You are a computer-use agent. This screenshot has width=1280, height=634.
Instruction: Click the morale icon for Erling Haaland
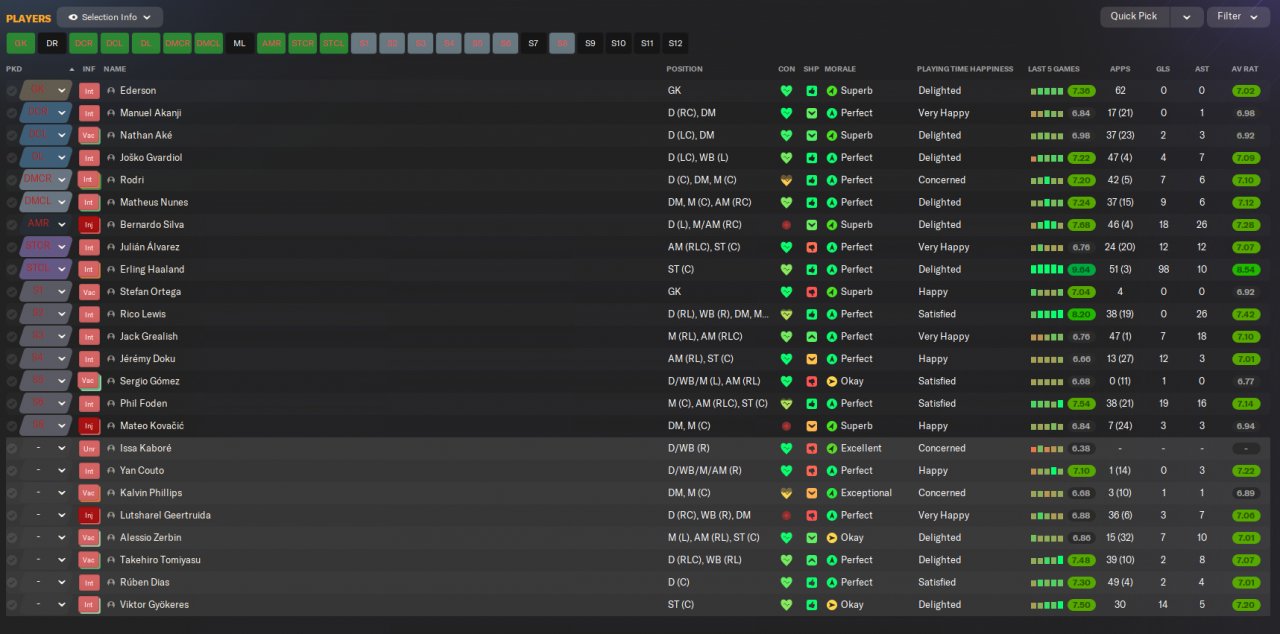pos(832,269)
